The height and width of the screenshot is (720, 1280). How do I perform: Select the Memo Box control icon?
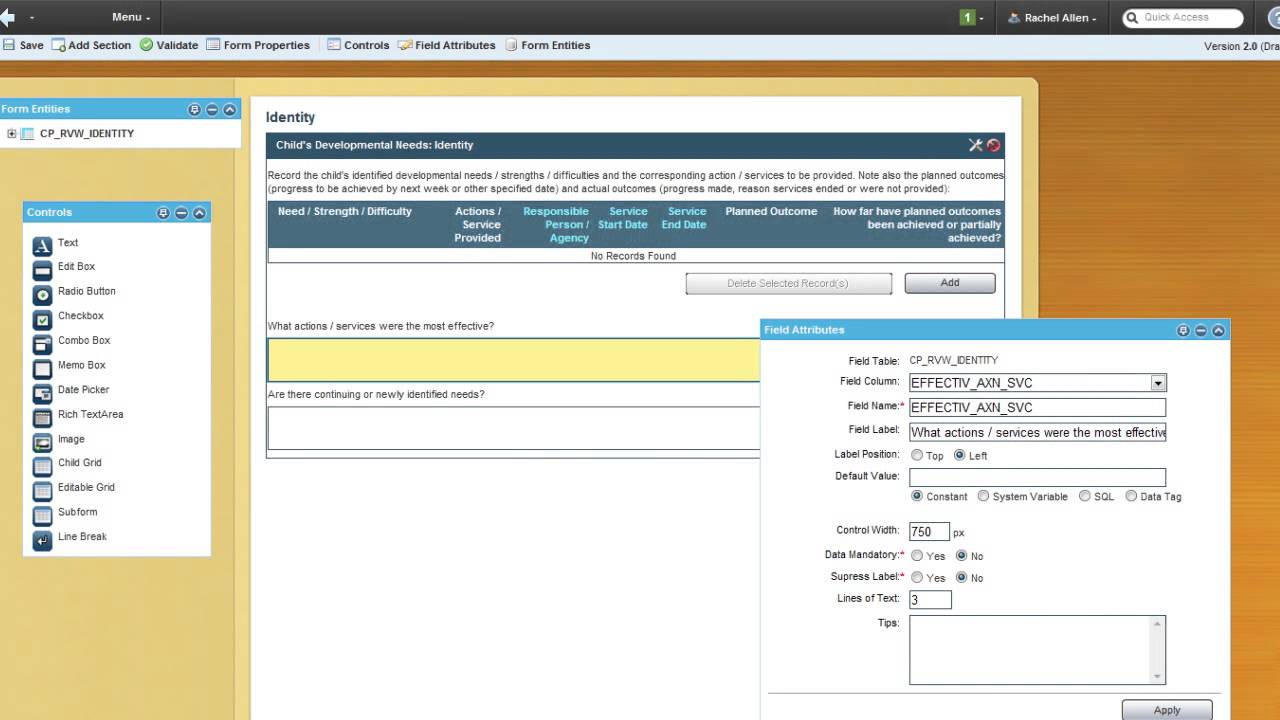[x=42, y=369]
